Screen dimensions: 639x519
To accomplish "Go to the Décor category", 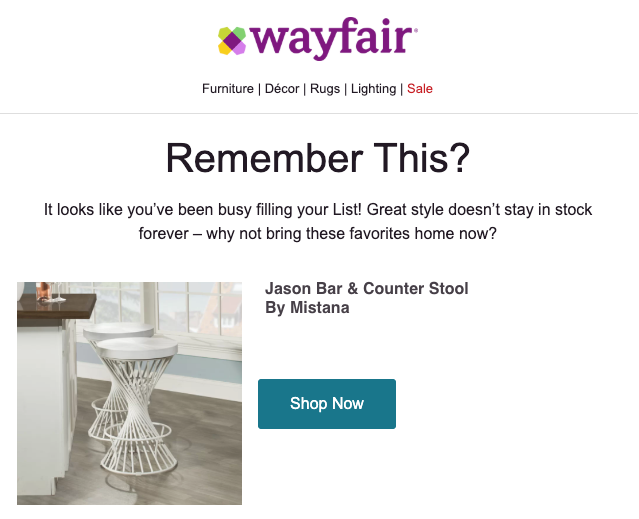I will coord(282,88).
